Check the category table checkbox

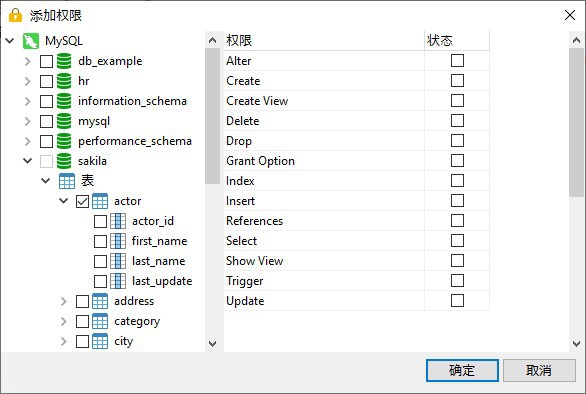pos(82,321)
